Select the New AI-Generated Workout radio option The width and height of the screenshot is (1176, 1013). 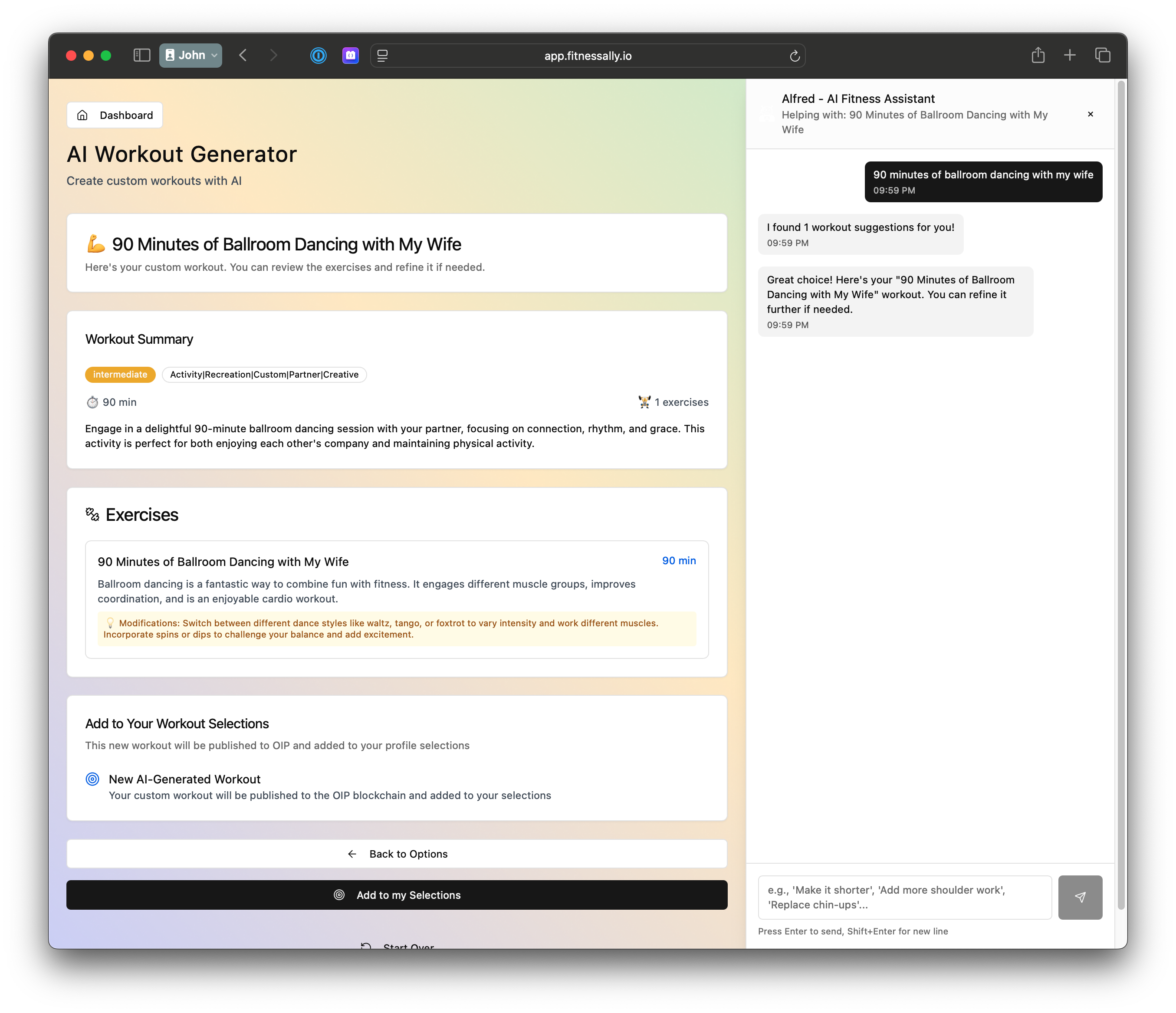[x=92, y=779]
